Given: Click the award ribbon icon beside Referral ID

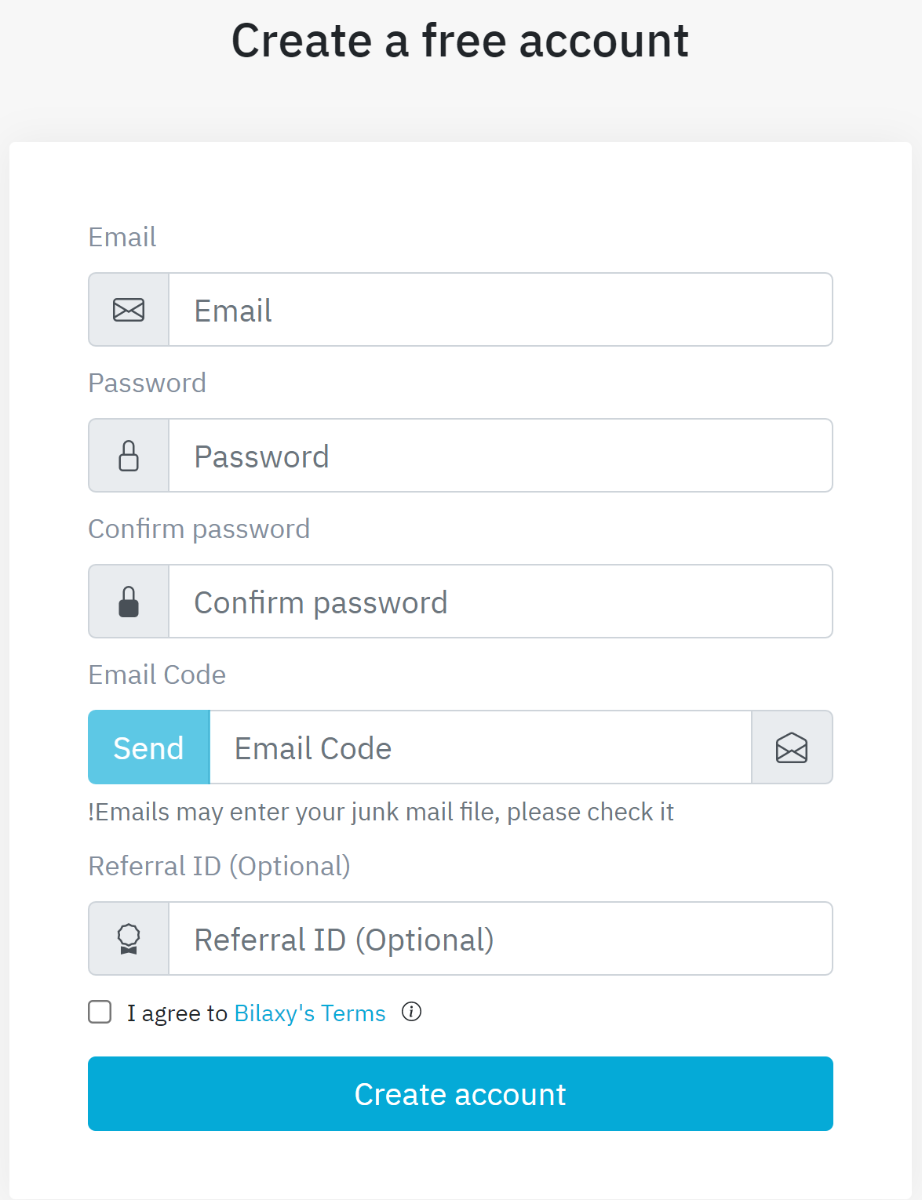Looking at the screenshot, I should coord(128,939).
